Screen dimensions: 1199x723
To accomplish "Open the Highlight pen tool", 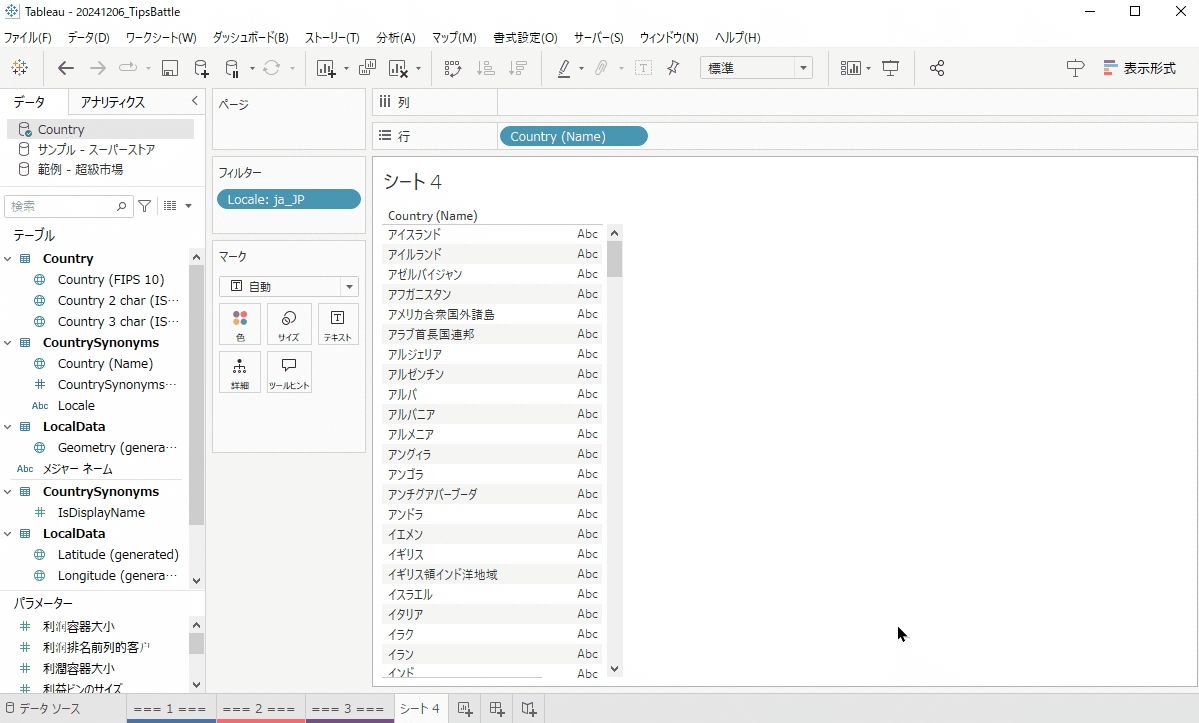I will pyautogui.click(x=564, y=68).
